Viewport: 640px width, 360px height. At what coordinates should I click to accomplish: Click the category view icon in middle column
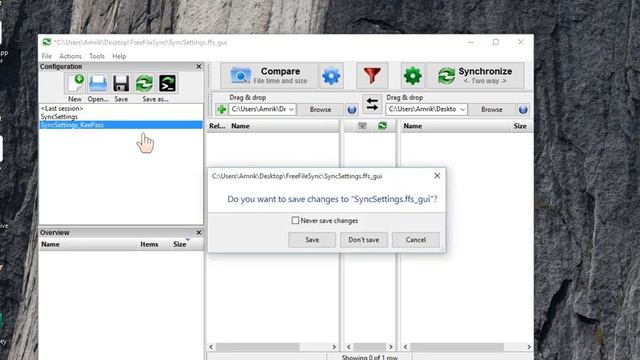[x=362, y=126]
